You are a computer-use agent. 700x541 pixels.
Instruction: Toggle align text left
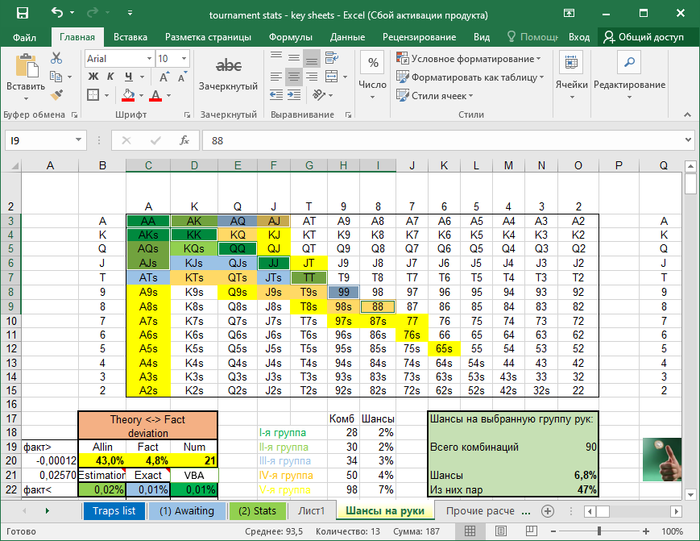tap(276, 76)
